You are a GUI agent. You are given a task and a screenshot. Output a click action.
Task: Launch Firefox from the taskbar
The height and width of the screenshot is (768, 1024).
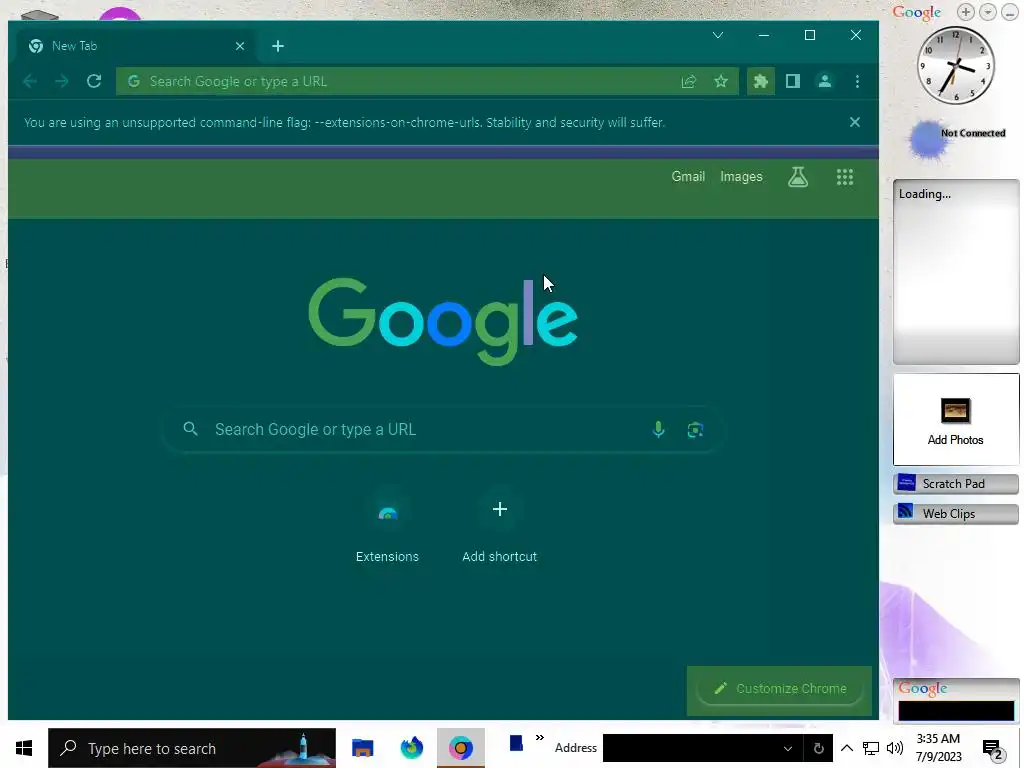point(411,748)
